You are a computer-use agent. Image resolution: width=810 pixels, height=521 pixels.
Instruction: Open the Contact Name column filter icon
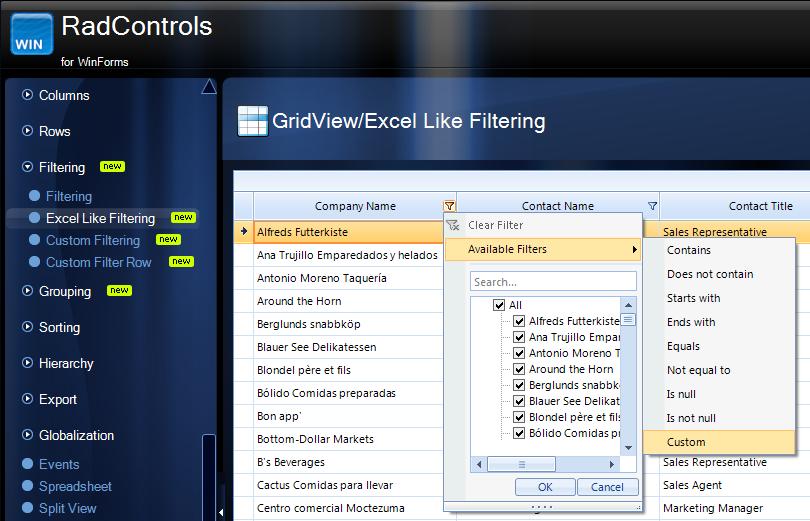(652, 206)
